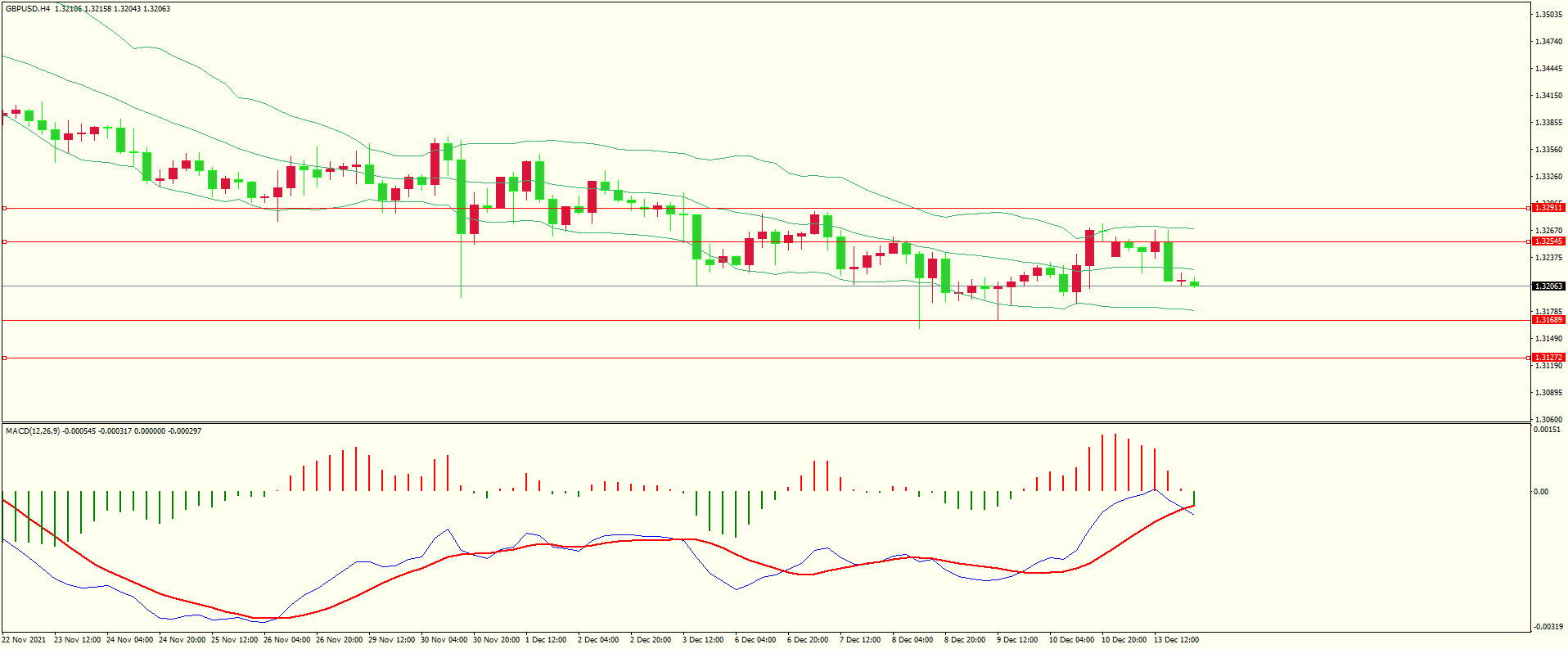Select right handle of the 1.32545 line

click(1529, 241)
